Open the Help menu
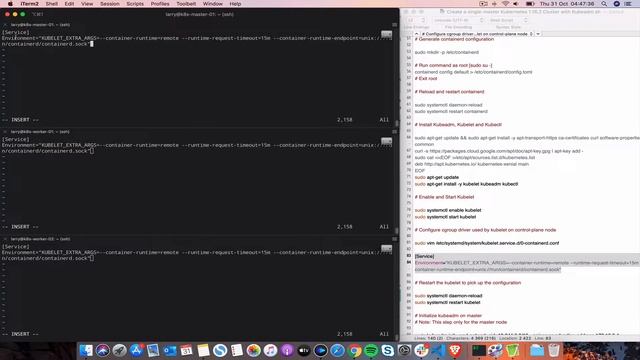 (x=235, y=4)
